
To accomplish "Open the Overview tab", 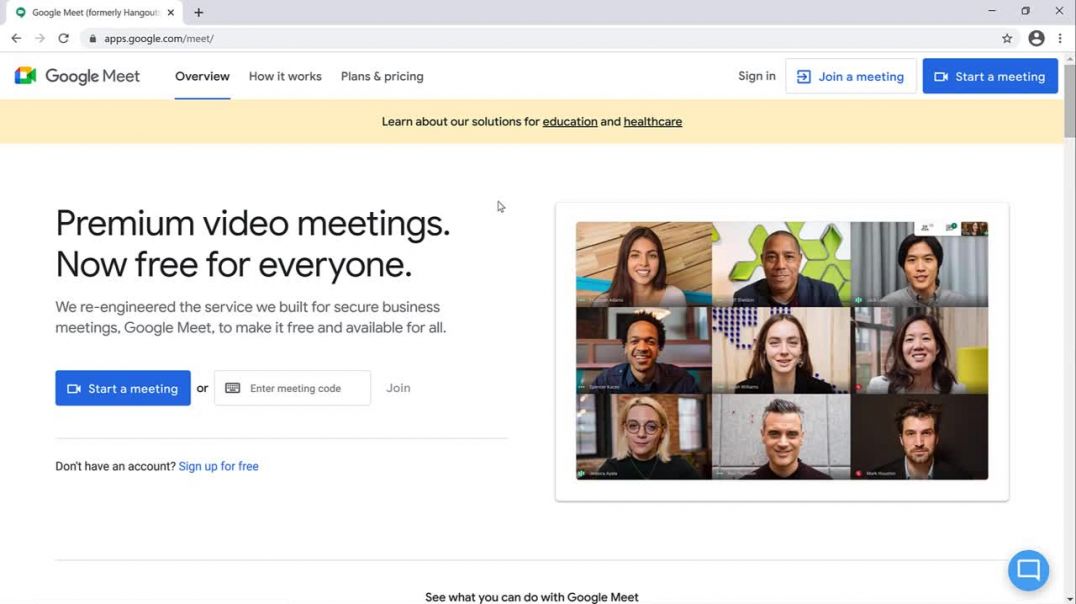I will click(x=202, y=76).
